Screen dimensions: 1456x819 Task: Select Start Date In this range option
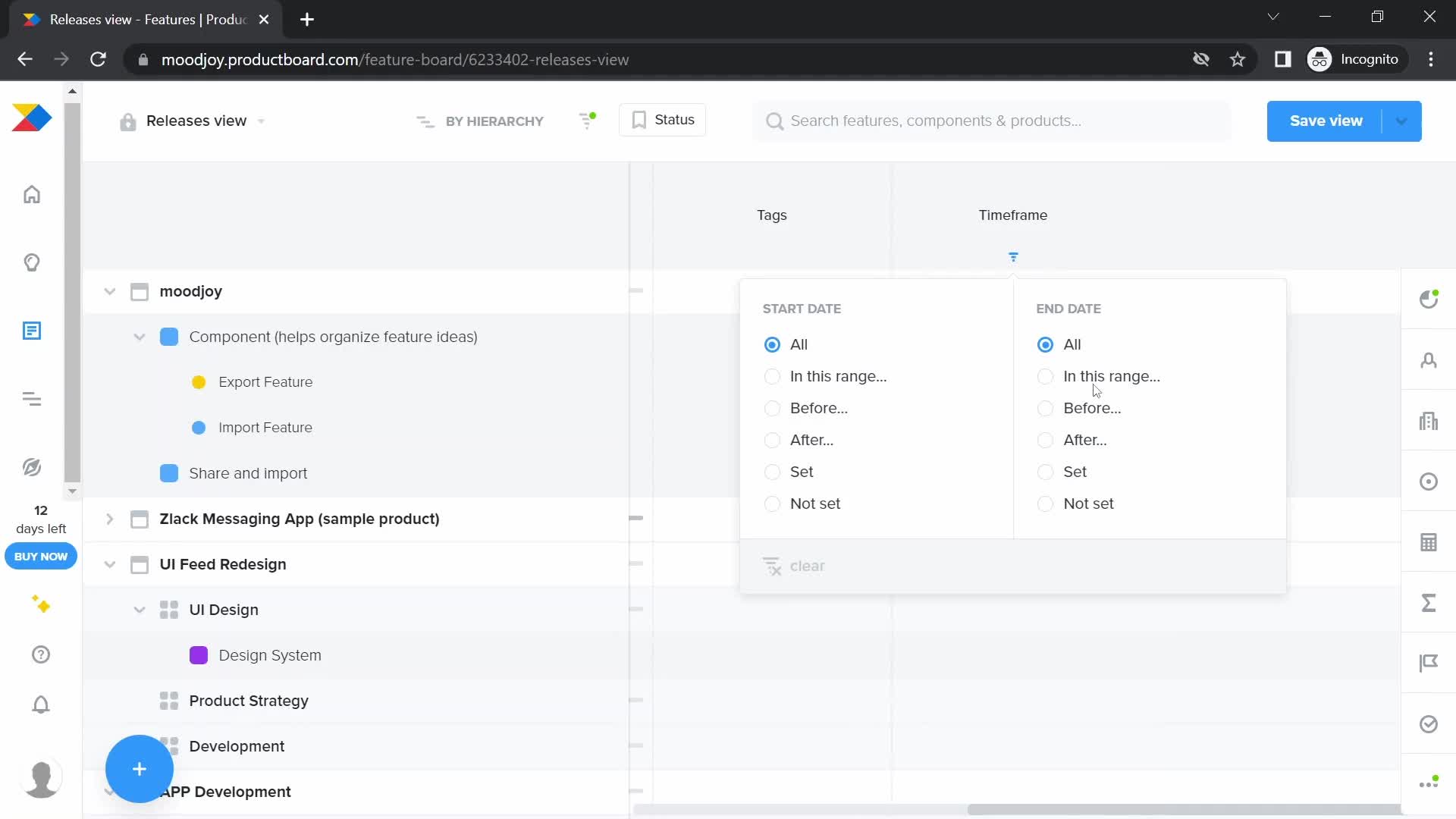[x=772, y=376]
